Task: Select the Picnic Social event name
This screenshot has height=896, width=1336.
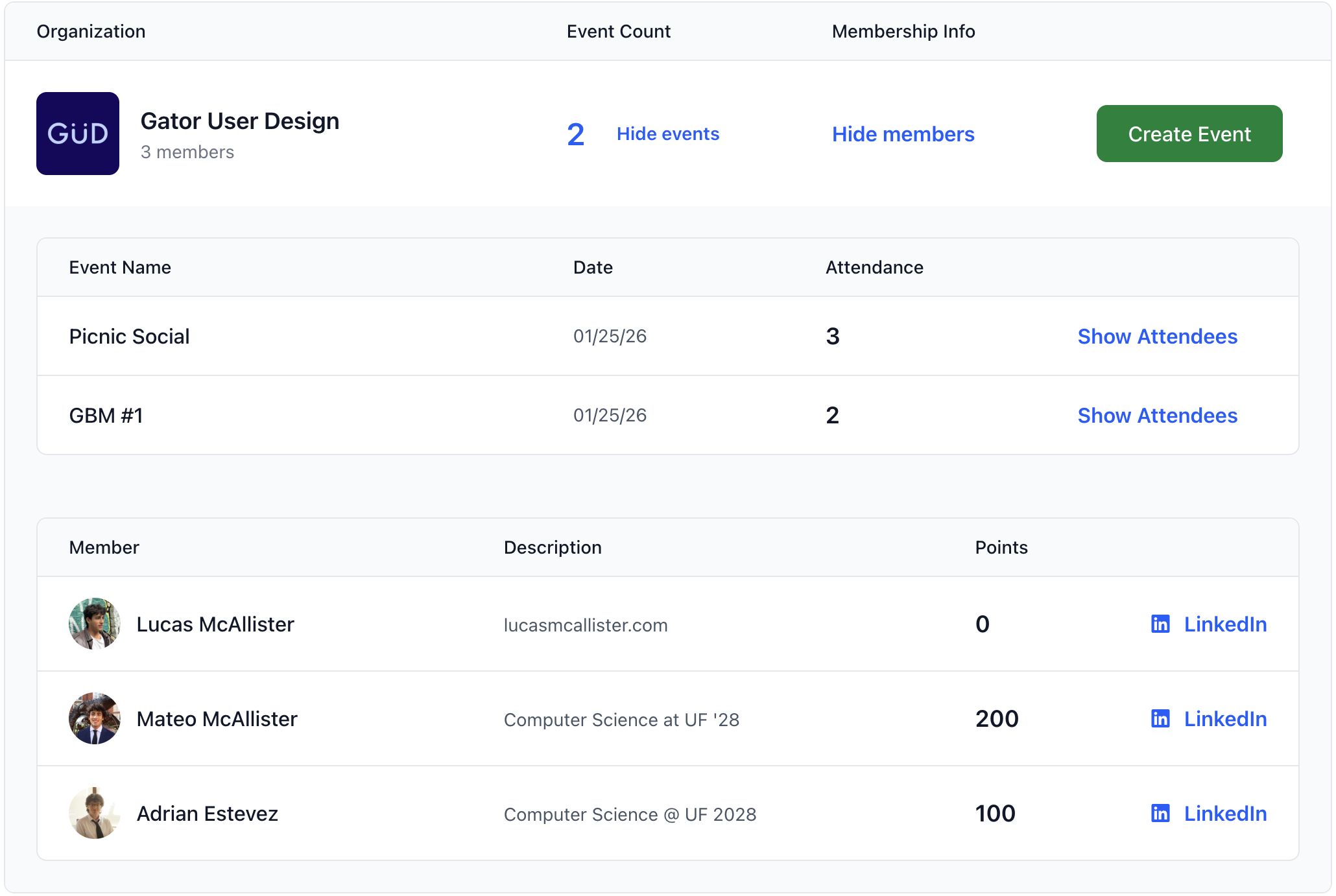Action: point(129,336)
